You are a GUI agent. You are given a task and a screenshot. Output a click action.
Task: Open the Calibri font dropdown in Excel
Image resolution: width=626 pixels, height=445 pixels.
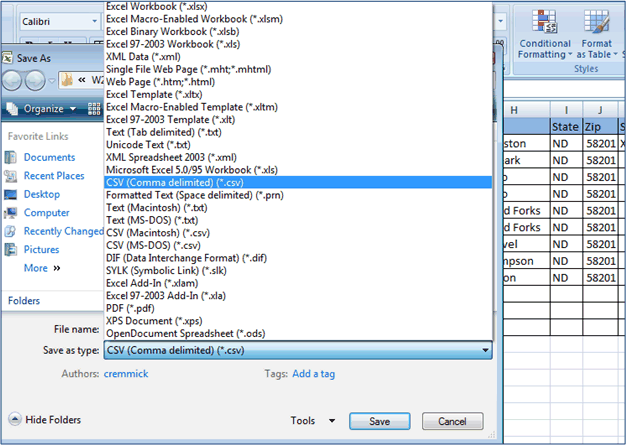(95, 21)
